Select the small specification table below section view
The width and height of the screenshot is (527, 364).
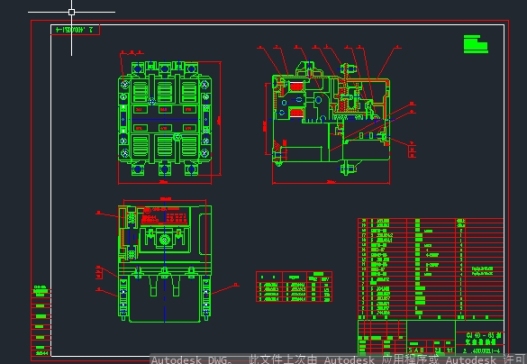[x=294, y=286]
